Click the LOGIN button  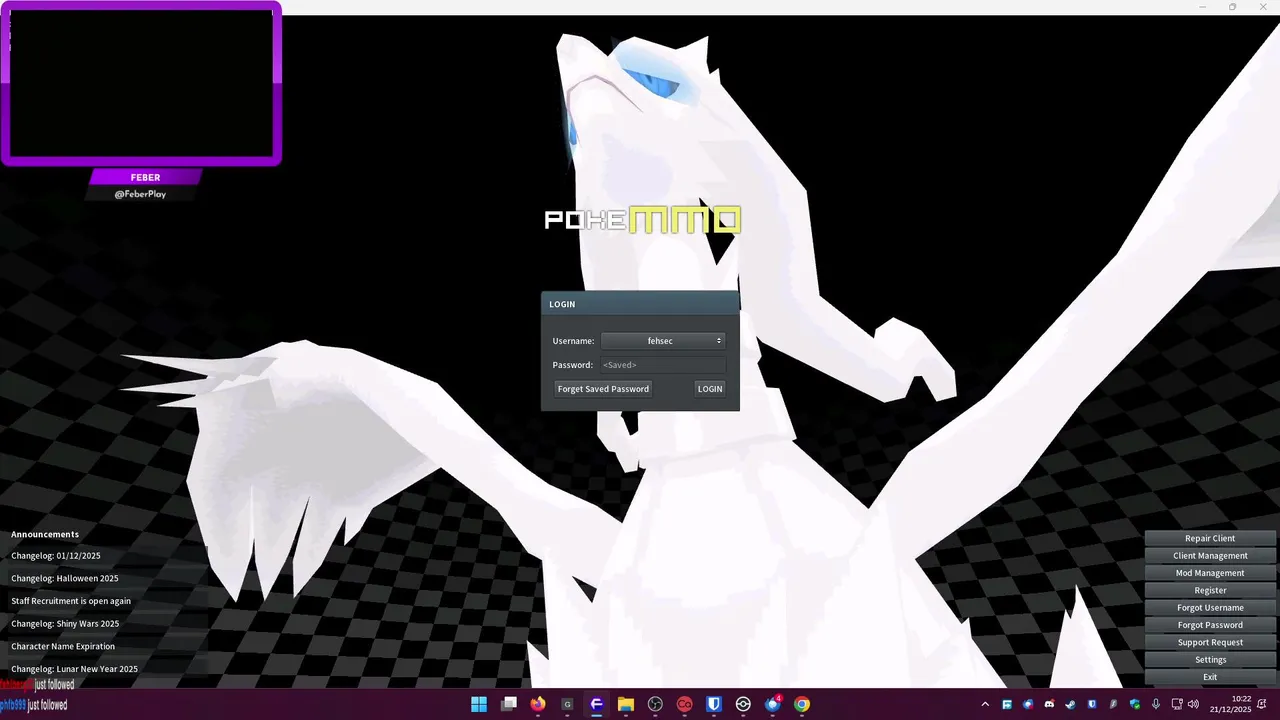click(710, 389)
